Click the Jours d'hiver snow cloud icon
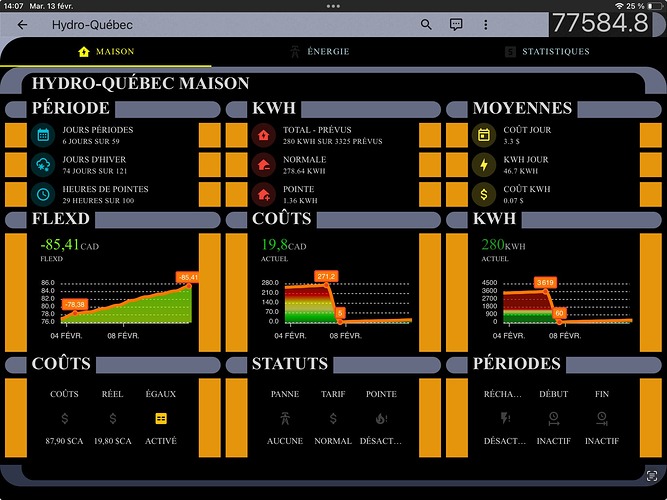Screen dimensions: 667x500 click(43, 165)
